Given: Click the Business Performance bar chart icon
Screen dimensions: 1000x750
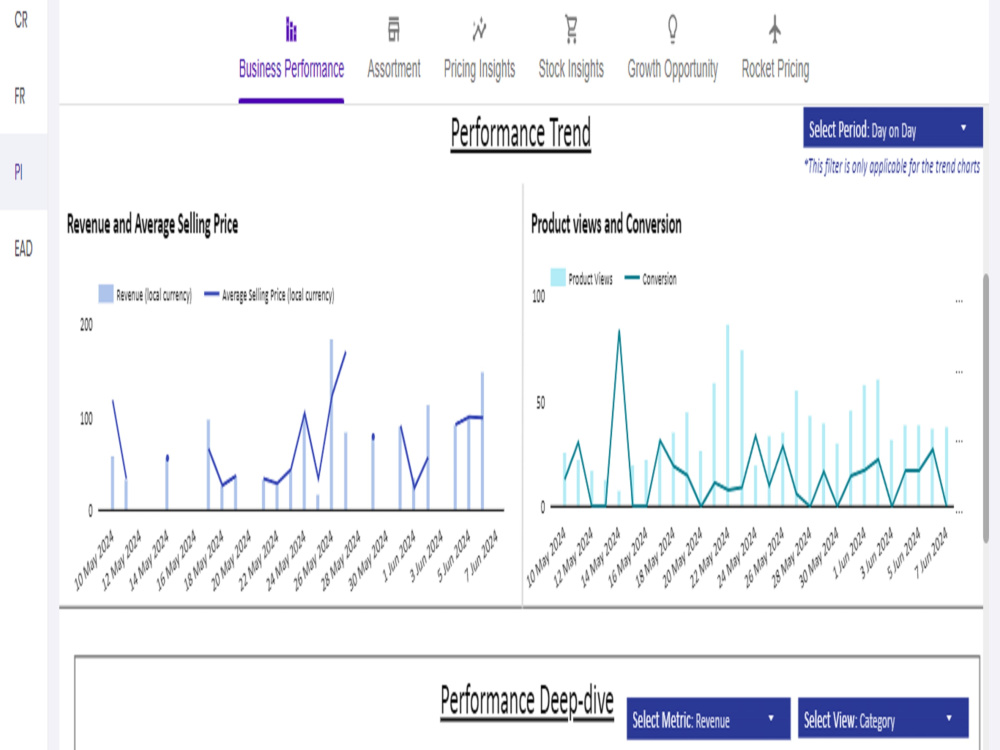Looking at the screenshot, I should pos(291,29).
